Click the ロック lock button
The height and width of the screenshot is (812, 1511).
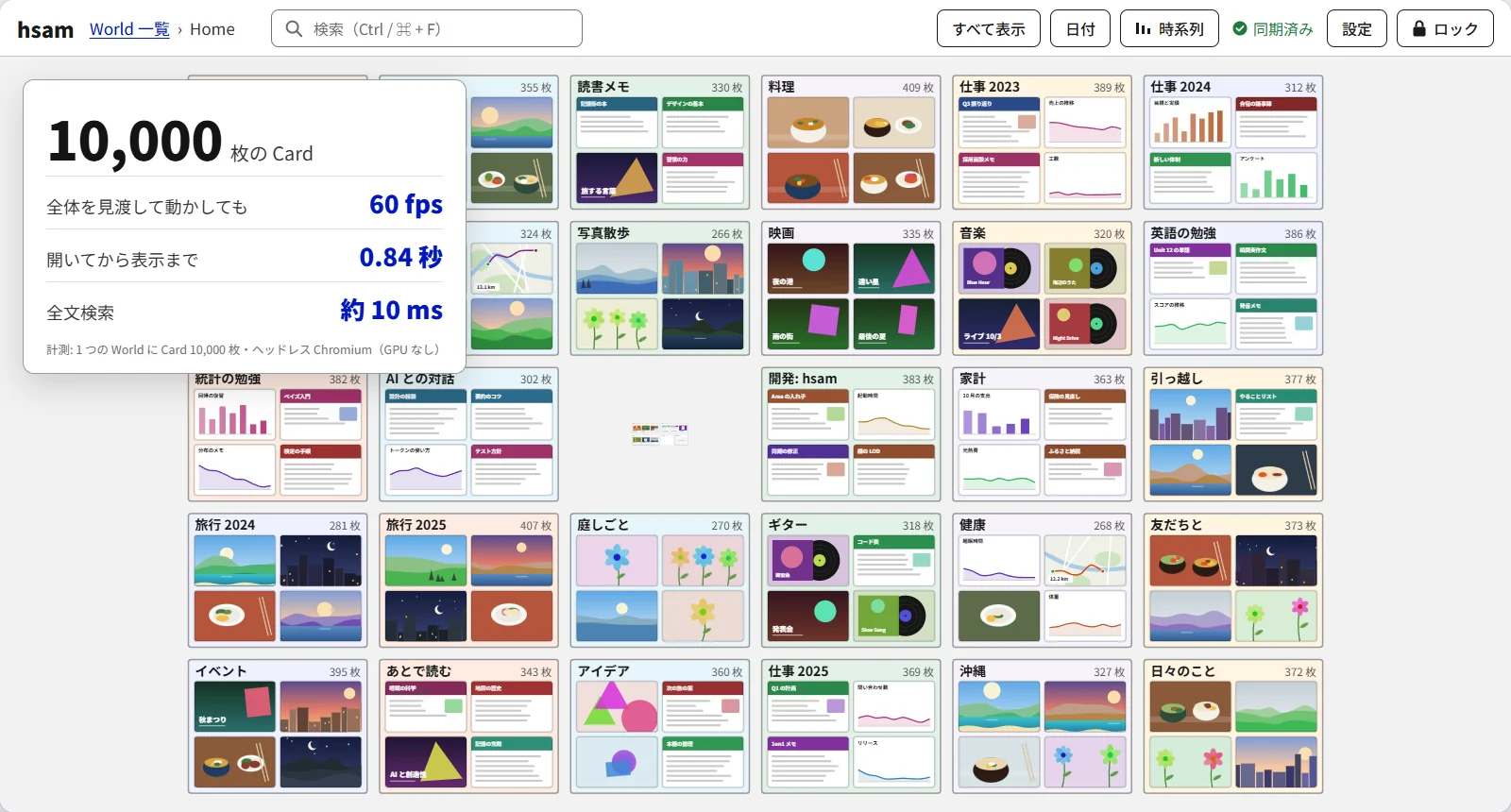coord(1445,29)
